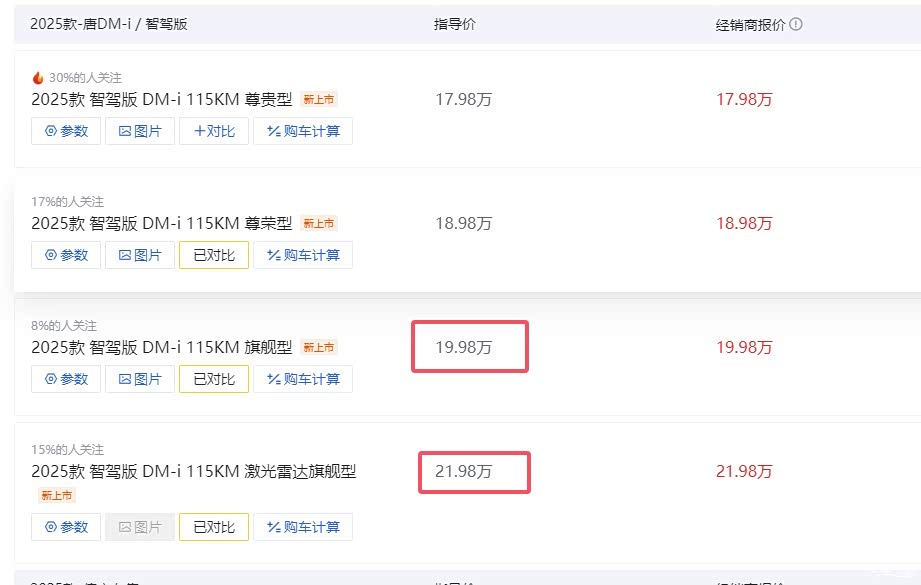Click the 2025款-唐DM-i / 智驾版 header
The image size is (921, 585).
pos(109,24)
